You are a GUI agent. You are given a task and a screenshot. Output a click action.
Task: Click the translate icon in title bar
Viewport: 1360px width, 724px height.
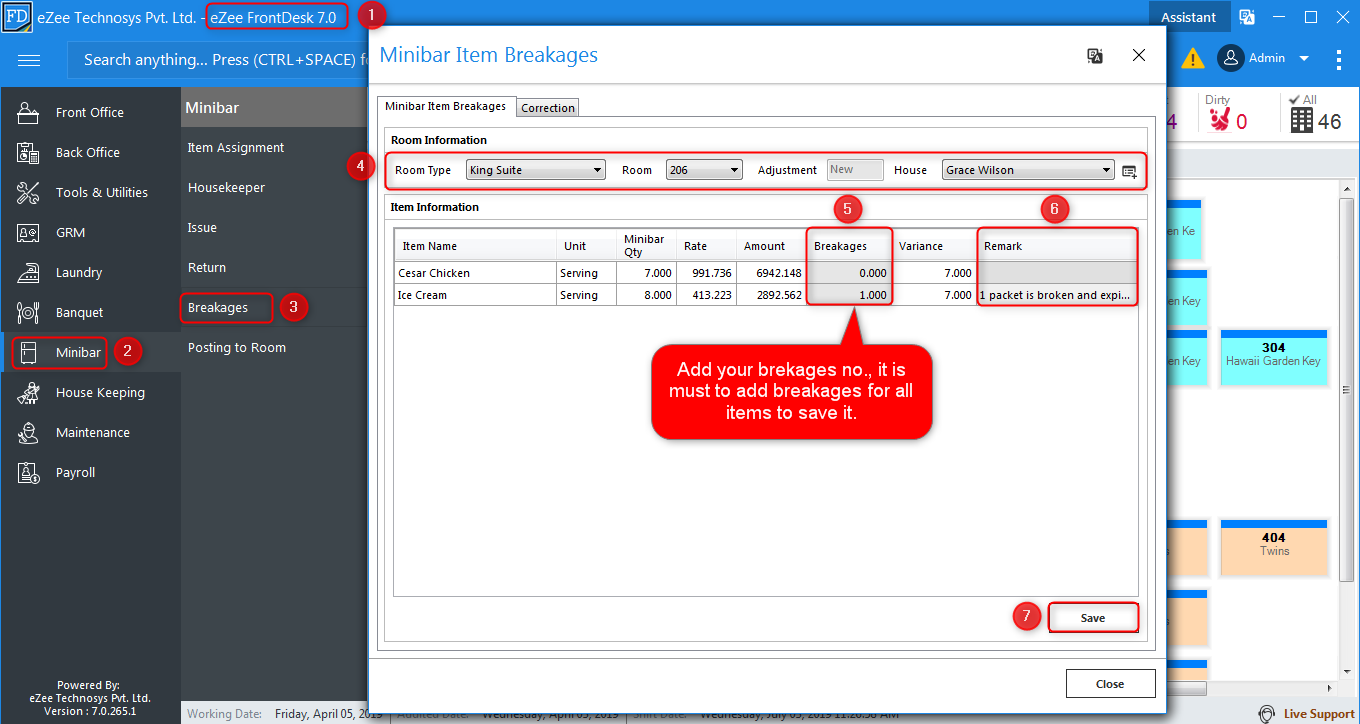pos(1247,17)
